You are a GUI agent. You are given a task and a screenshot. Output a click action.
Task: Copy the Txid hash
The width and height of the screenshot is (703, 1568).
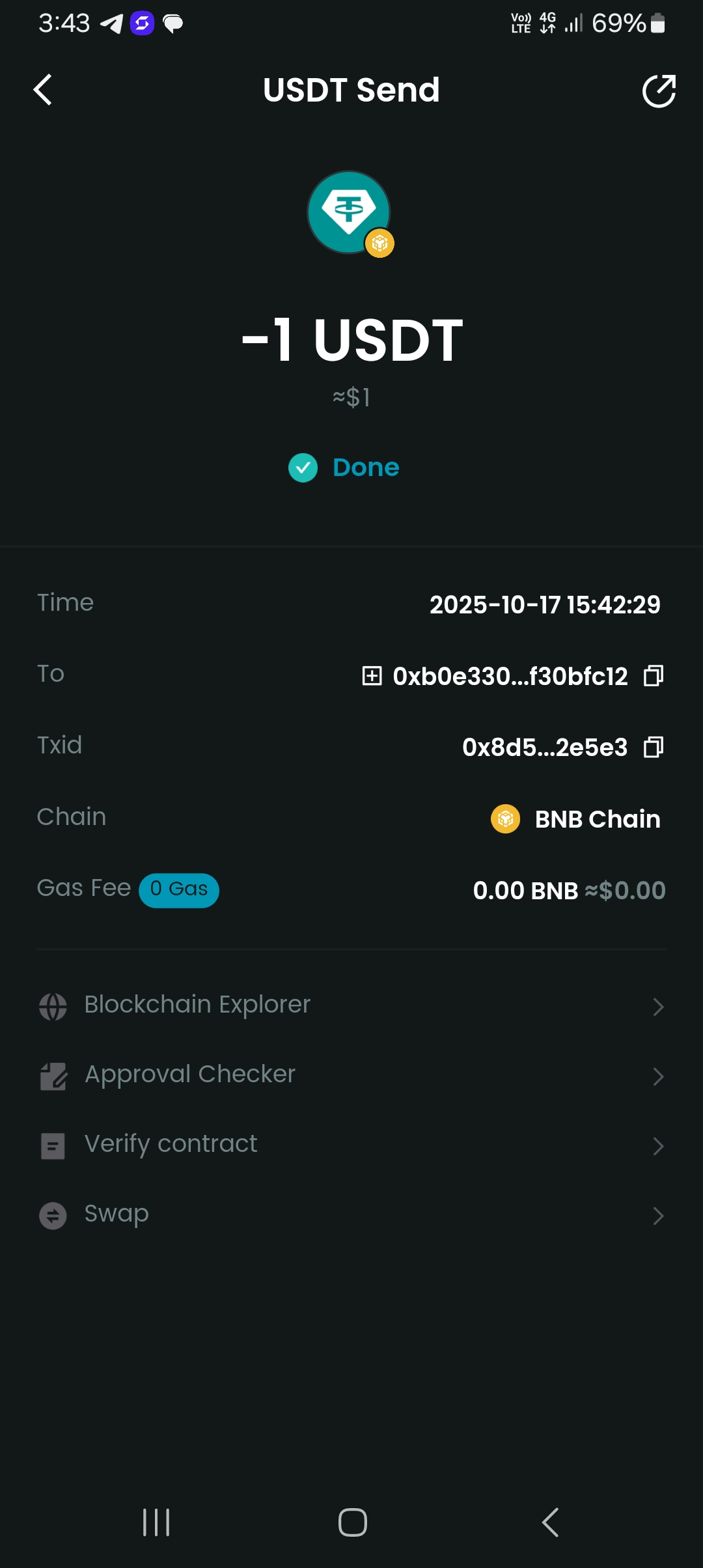click(654, 747)
